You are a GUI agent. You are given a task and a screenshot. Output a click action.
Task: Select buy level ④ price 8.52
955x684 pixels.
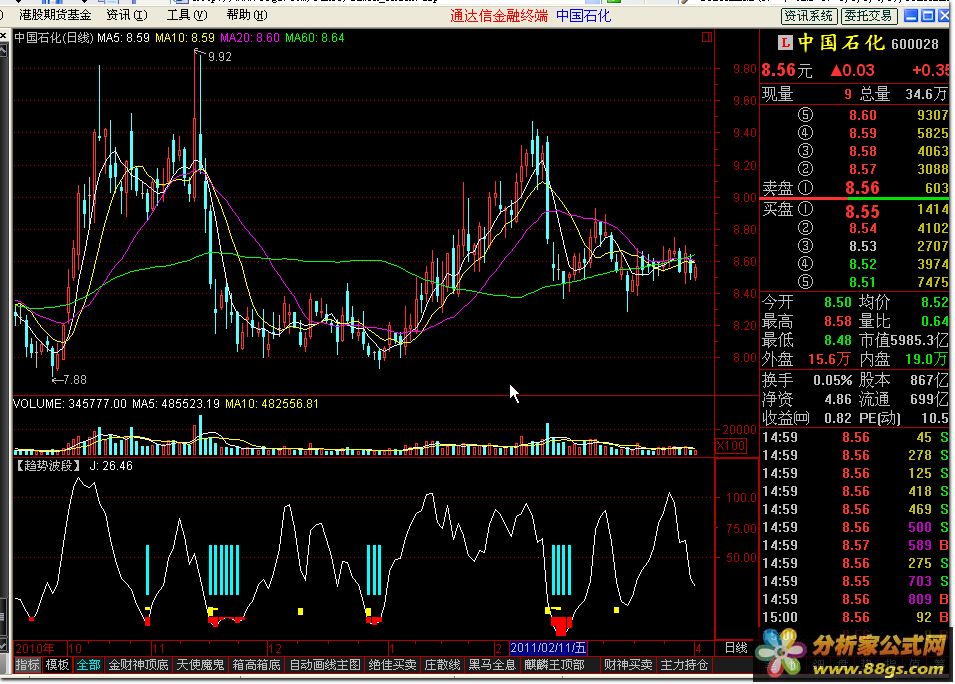pyautogui.click(x=862, y=264)
